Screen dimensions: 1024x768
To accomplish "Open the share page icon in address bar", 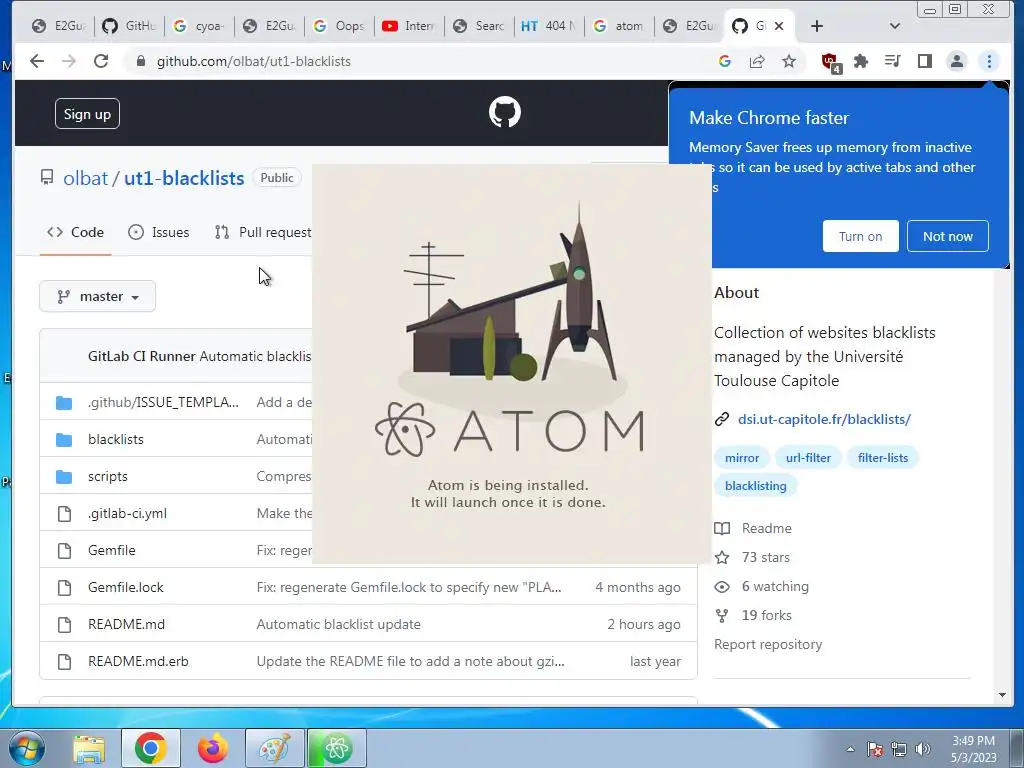I will coord(757,61).
